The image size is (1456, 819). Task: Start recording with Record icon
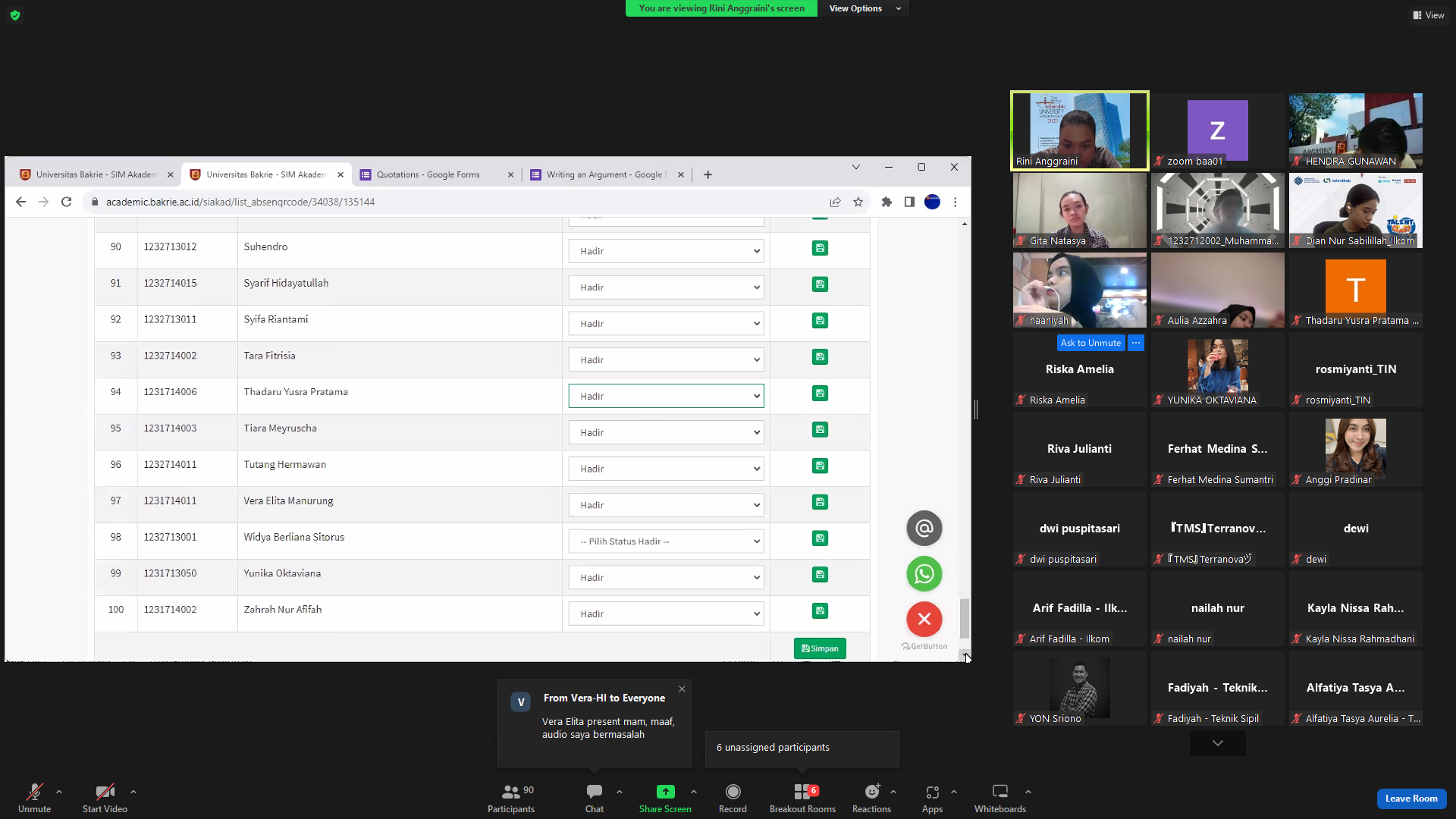[x=733, y=799]
